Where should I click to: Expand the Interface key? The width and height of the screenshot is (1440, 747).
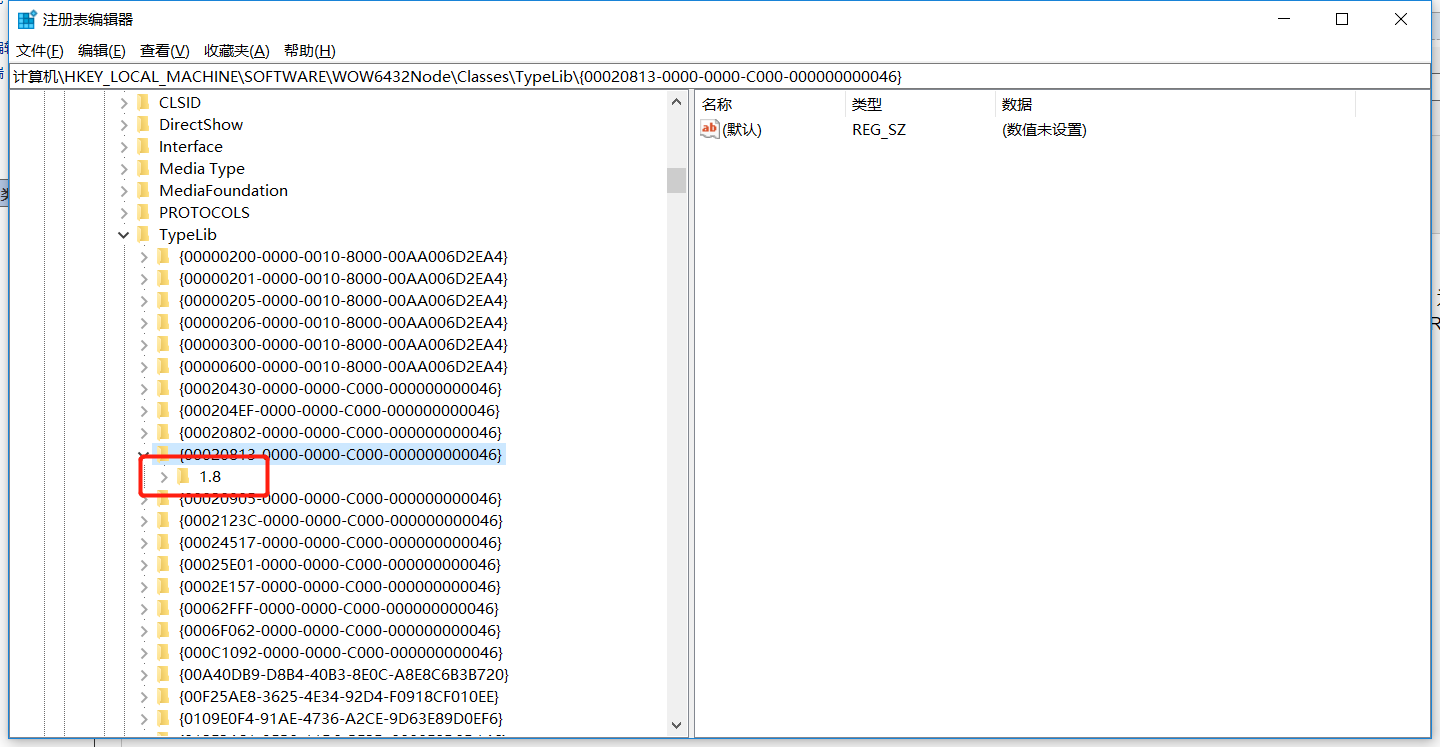coord(124,146)
